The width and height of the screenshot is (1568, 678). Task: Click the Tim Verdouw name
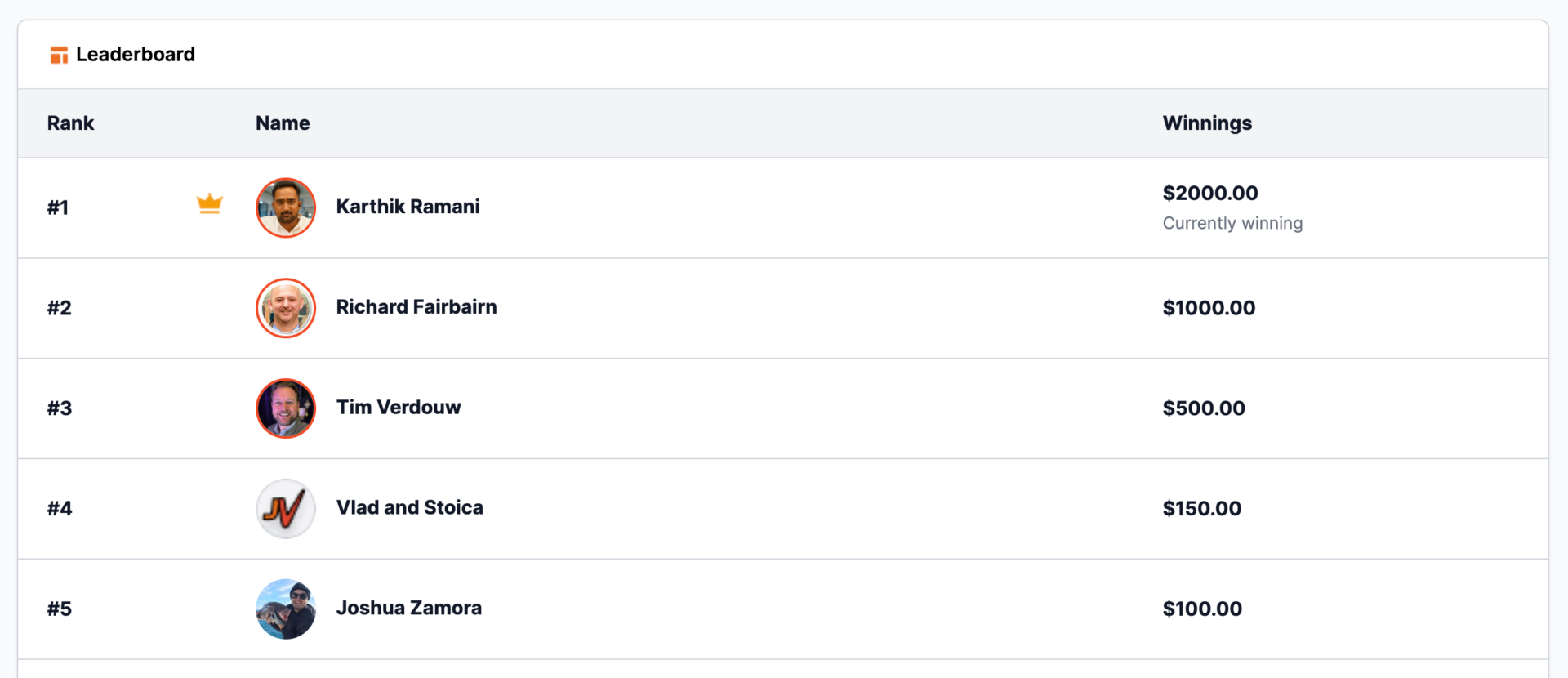(x=399, y=408)
